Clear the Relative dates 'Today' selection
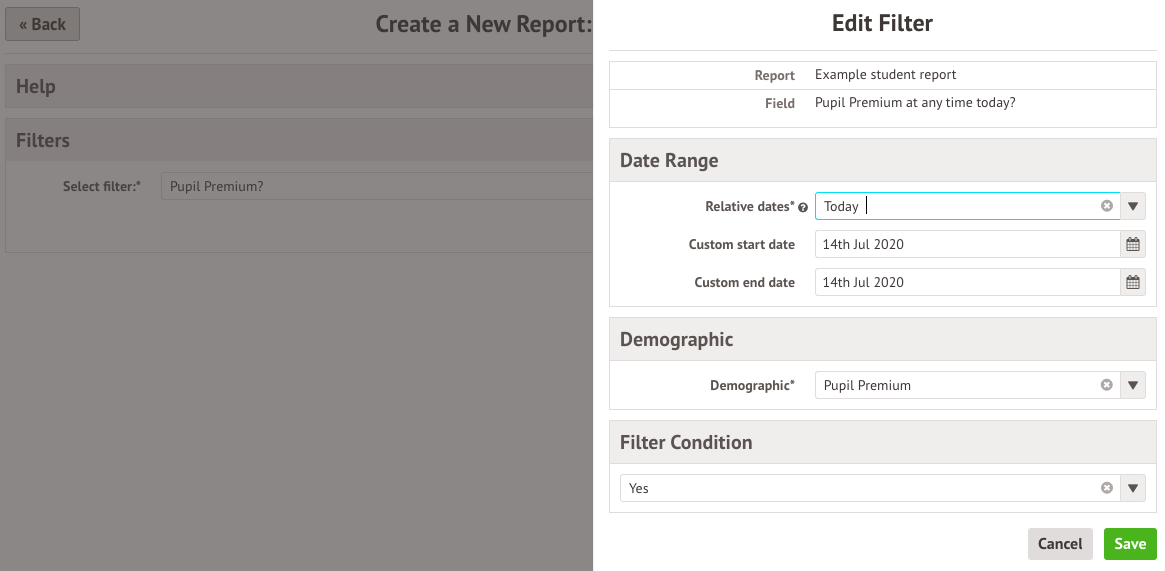The width and height of the screenshot is (1165, 571). click(x=1106, y=206)
